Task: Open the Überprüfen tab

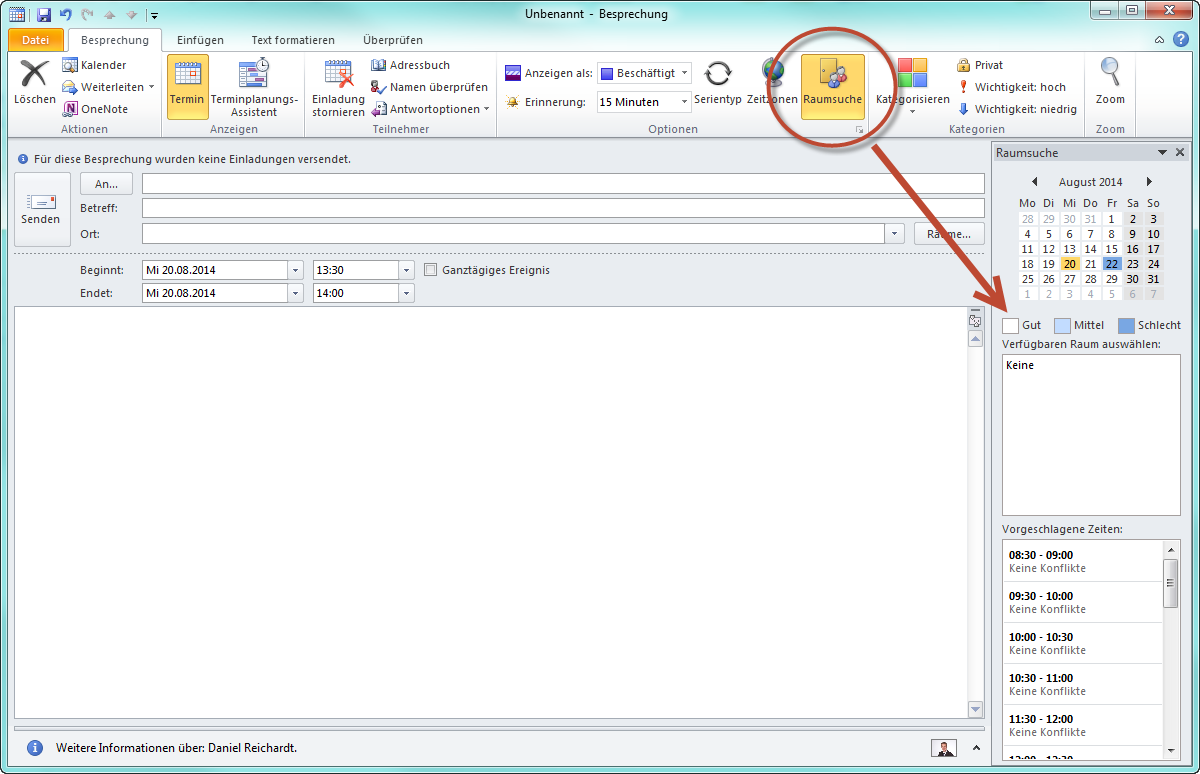Action: [393, 40]
